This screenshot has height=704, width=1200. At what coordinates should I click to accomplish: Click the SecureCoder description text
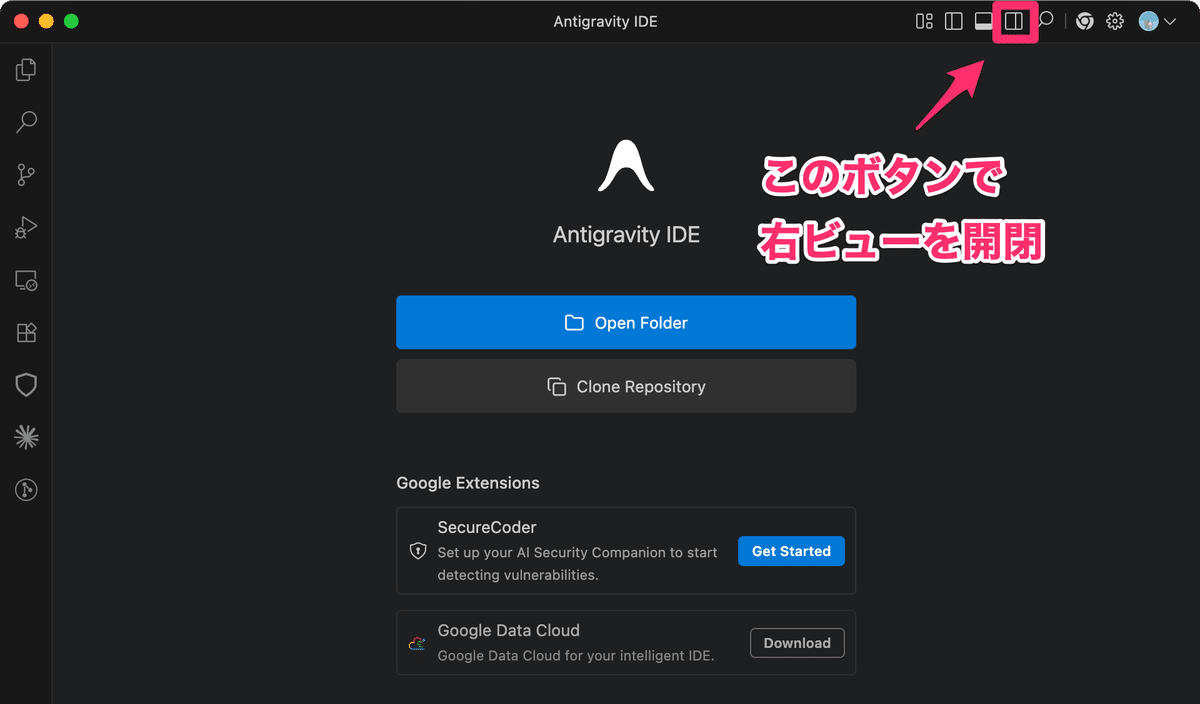tap(577, 564)
